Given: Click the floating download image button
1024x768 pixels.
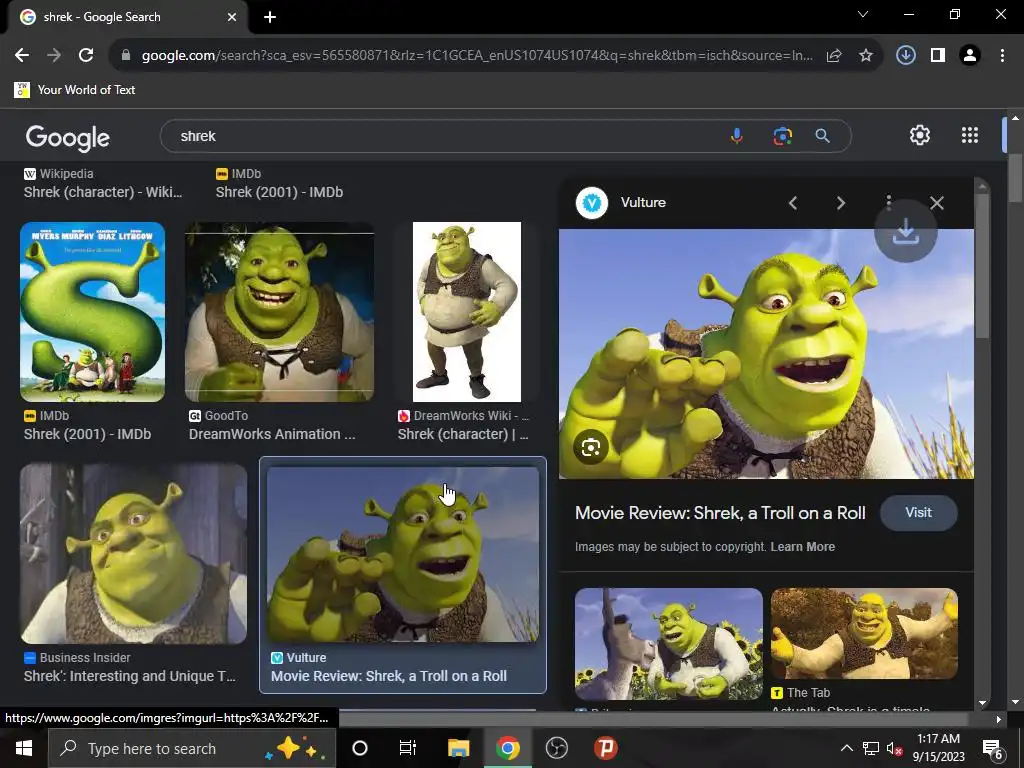Looking at the screenshot, I should [x=906, y=231].
